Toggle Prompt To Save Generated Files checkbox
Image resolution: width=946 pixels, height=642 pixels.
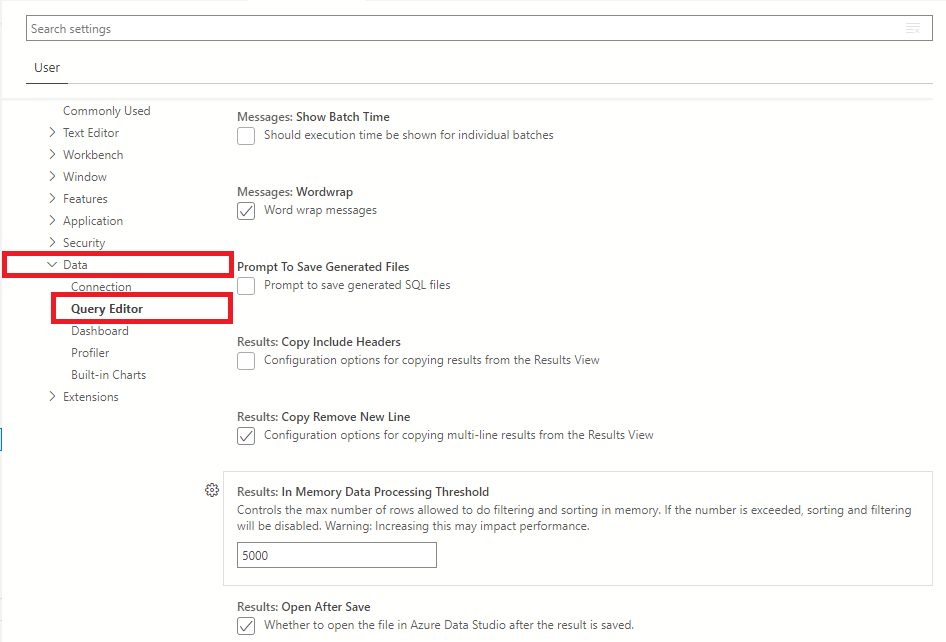click(246, 285)
